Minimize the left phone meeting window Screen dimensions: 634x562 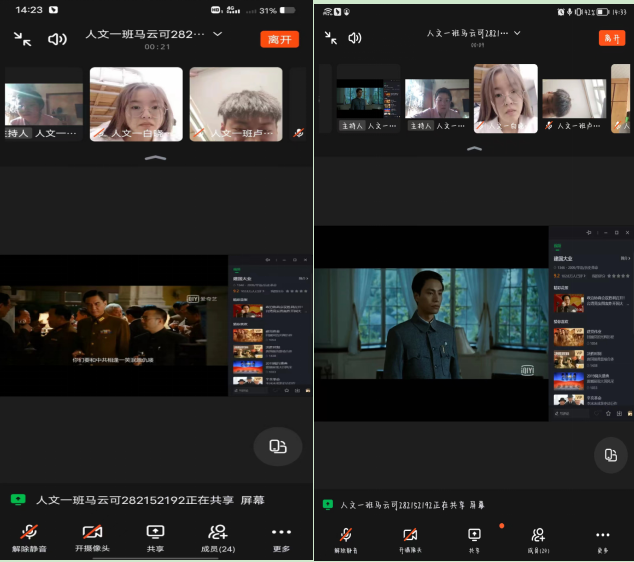(x=23, y=39)
